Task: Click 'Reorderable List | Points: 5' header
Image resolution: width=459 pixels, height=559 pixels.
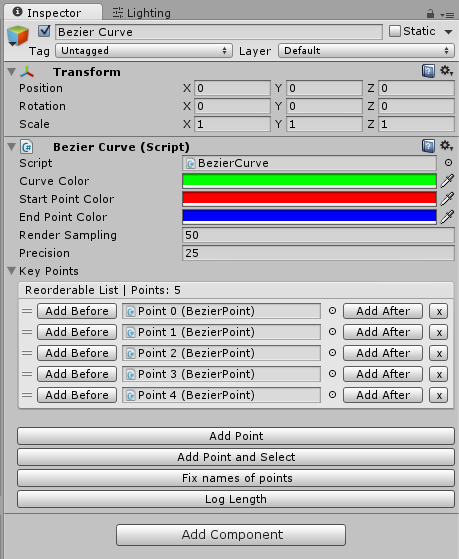Action: [x=236, y=290]
